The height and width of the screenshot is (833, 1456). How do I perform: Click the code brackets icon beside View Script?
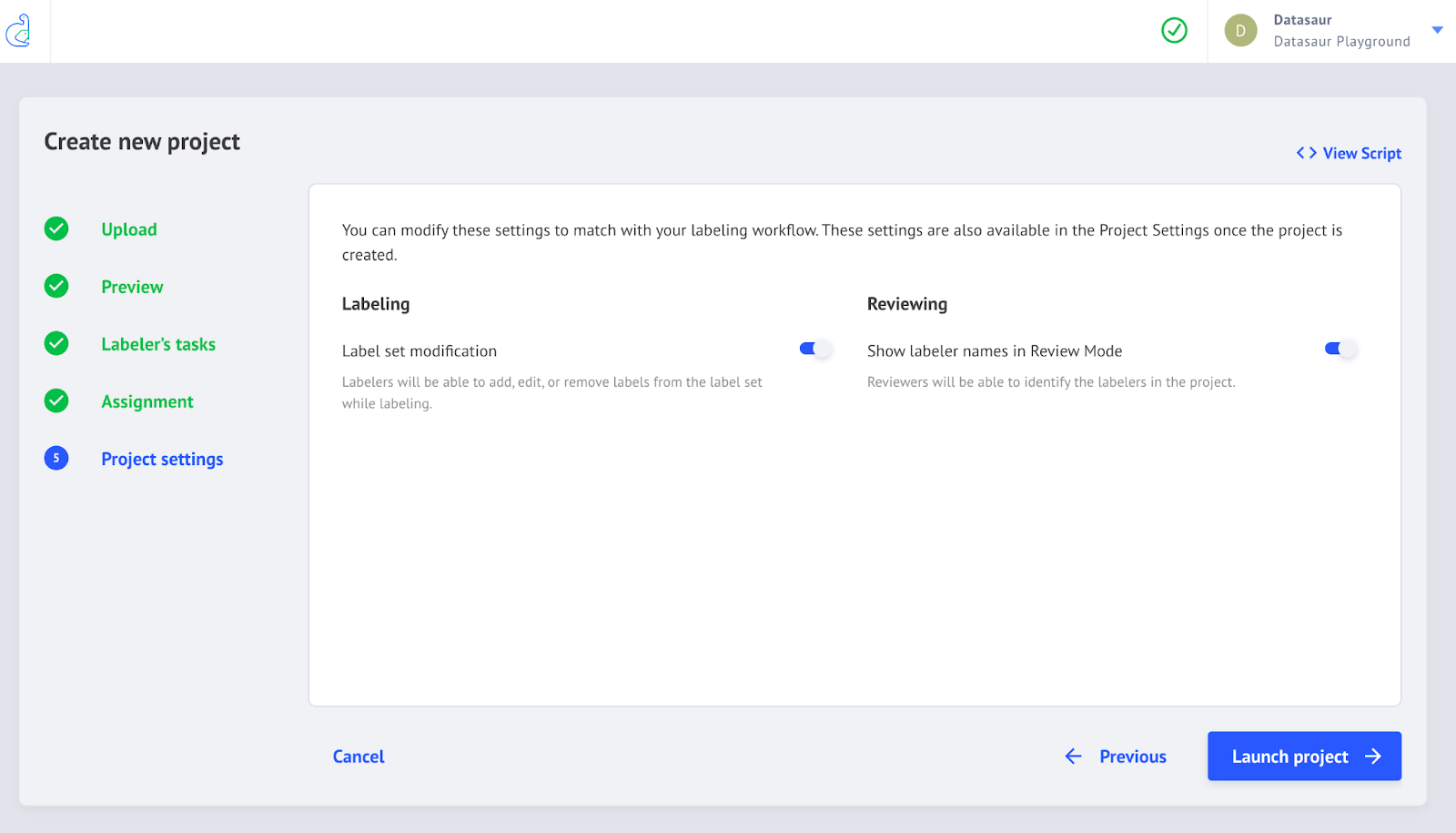(1306, 153)
